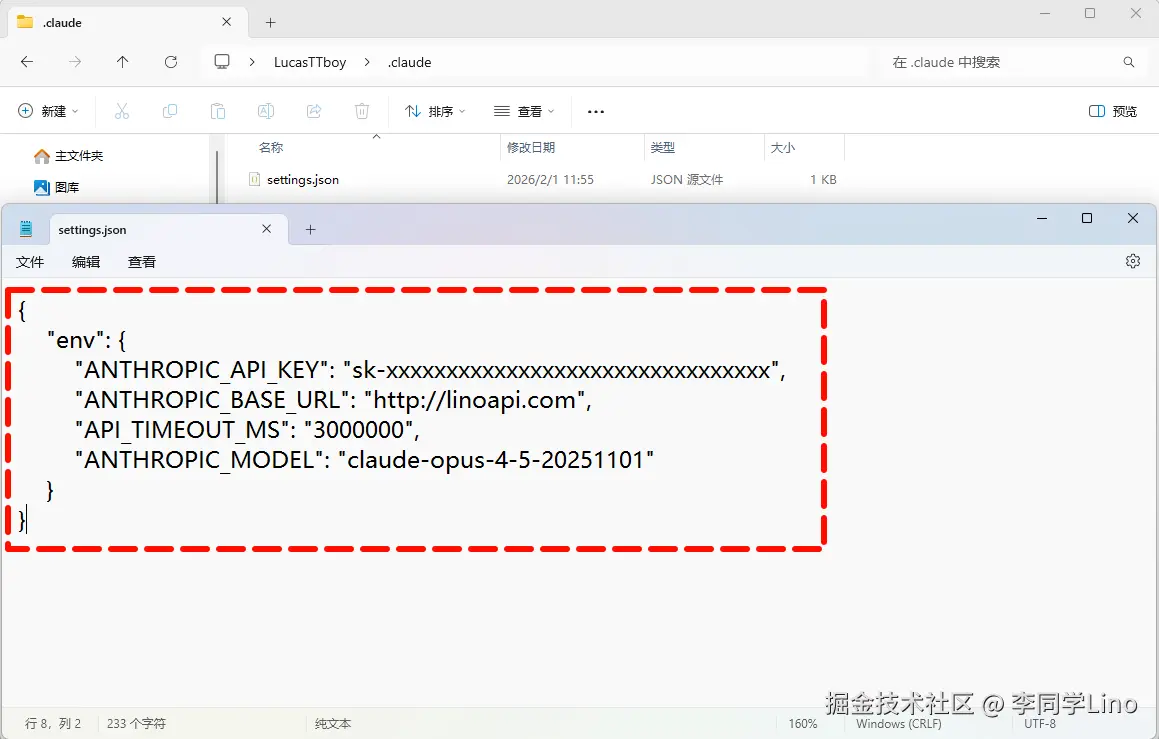Open the three-dot more options menu

tap(596, 112)
